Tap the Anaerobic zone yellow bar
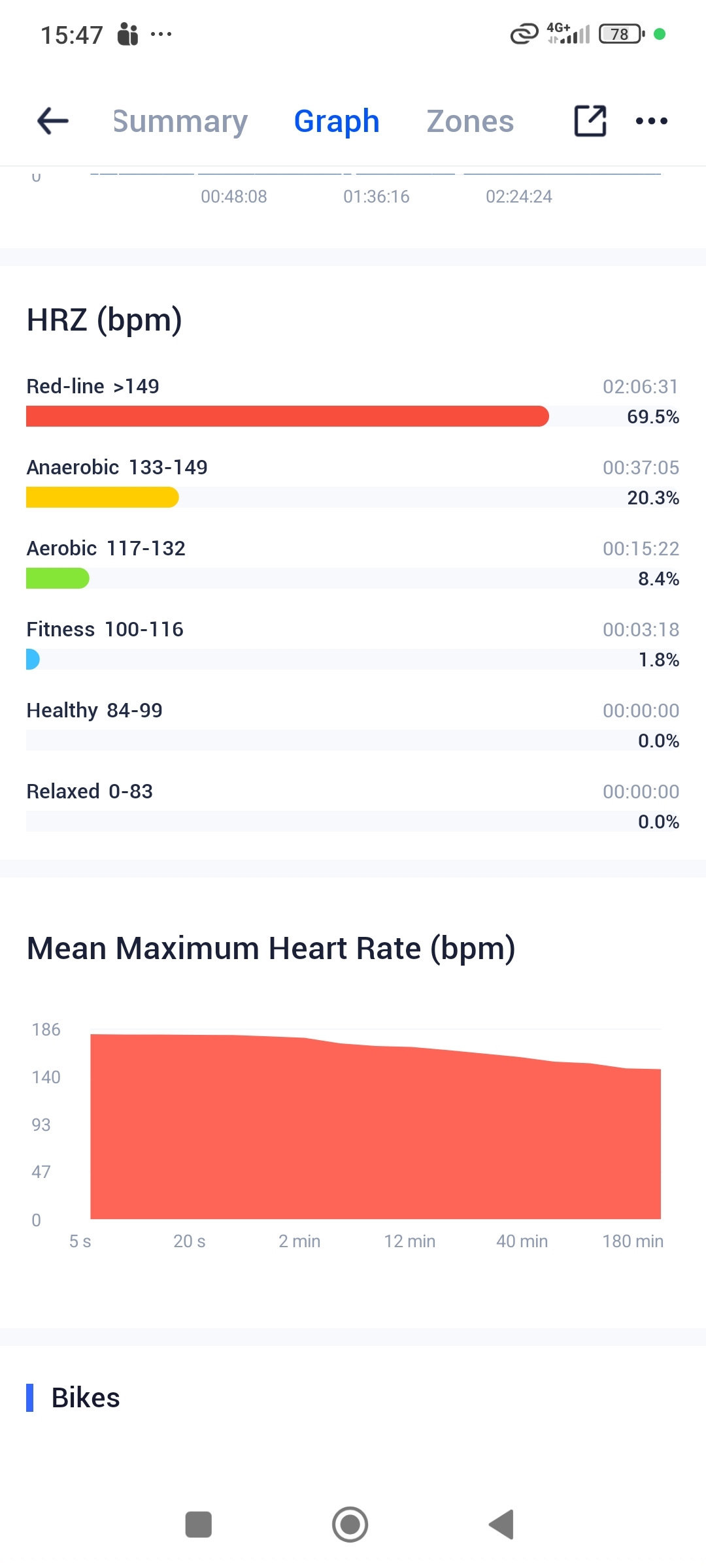The width and height of the screenshot is (706, 1568). coord(102,497)
